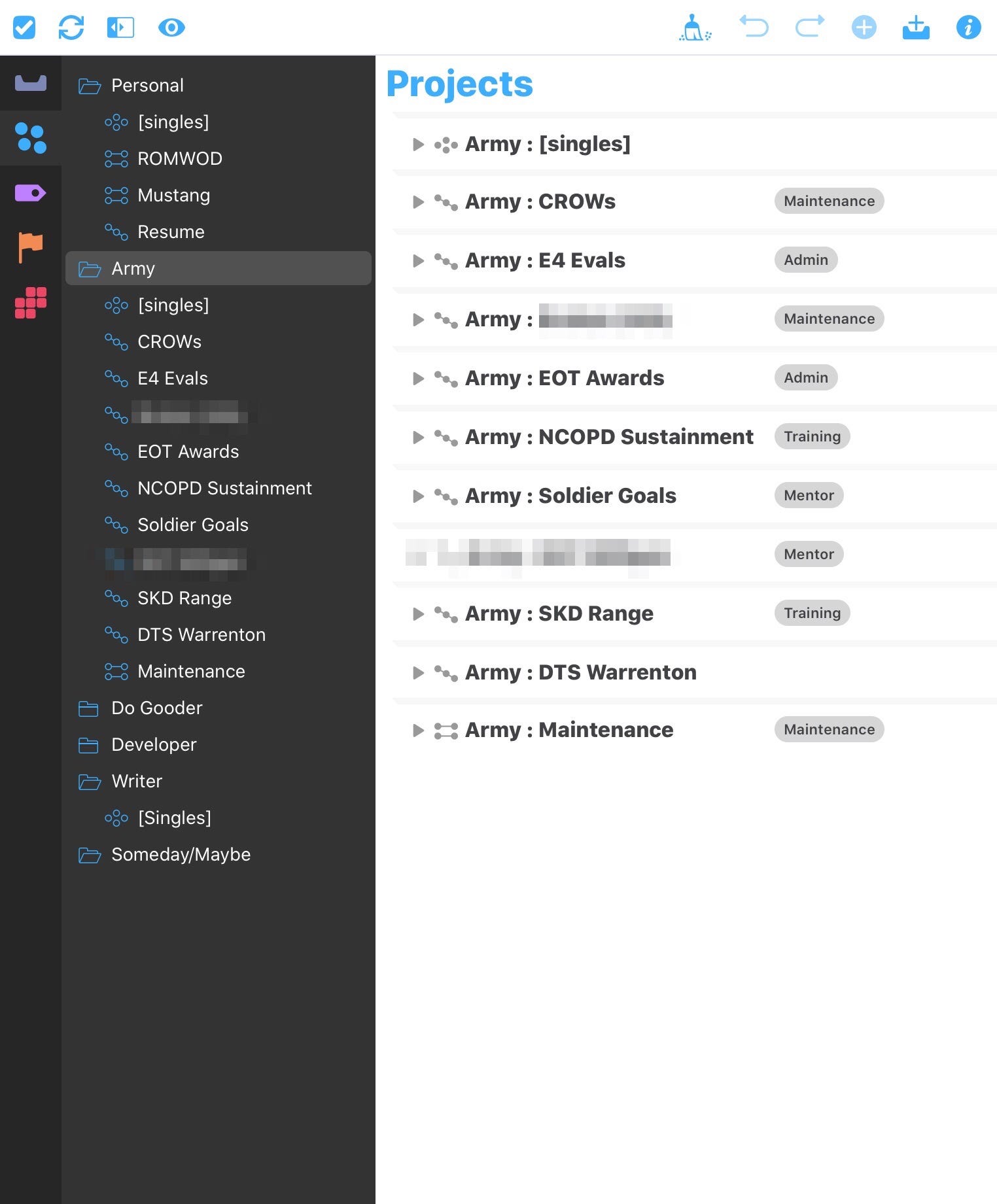Open view options eye icon
Viewport: 997px width, 1204px height.
pos(171,27)
